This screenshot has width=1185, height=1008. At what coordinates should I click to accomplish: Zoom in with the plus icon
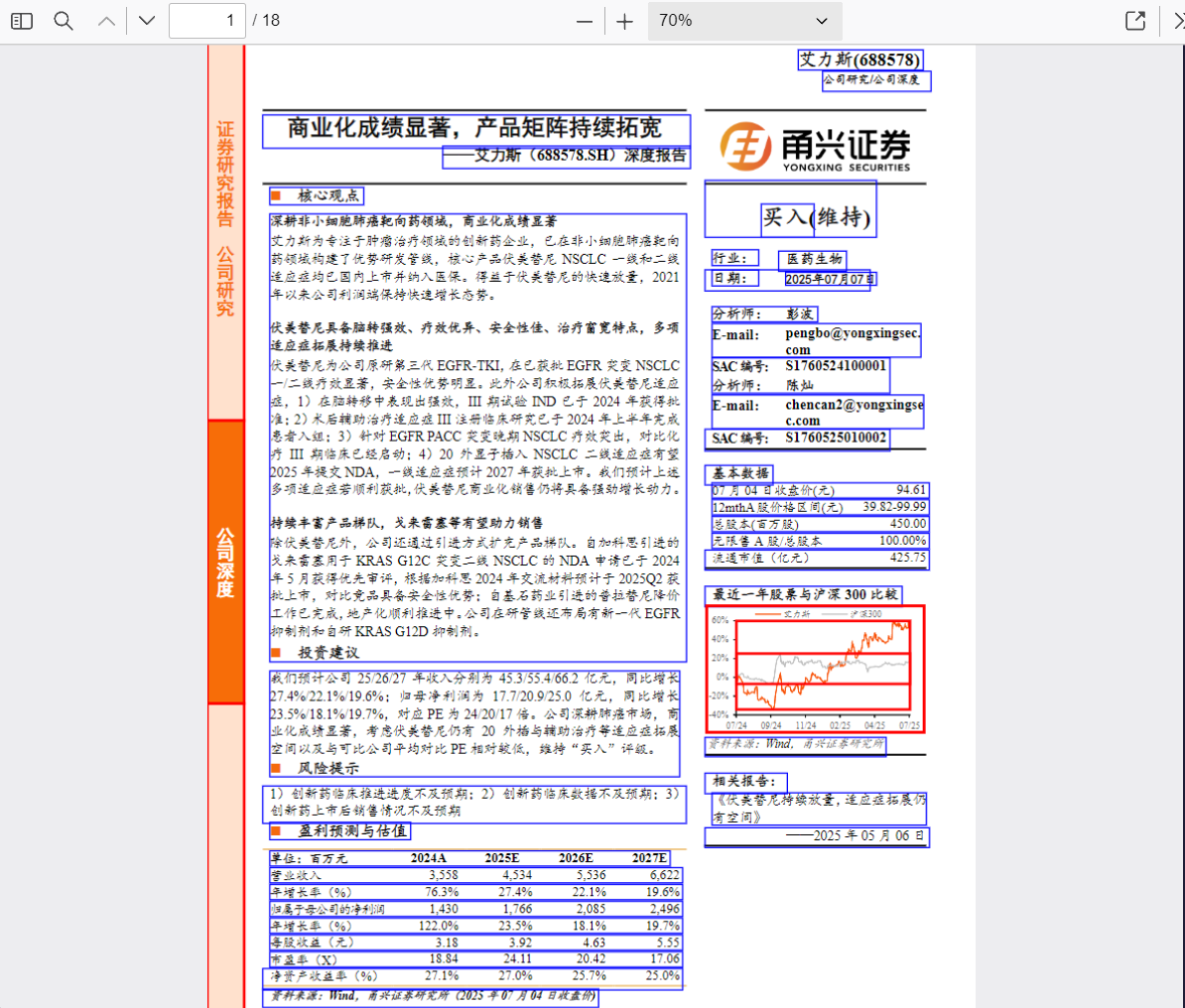tap(624, 20)
